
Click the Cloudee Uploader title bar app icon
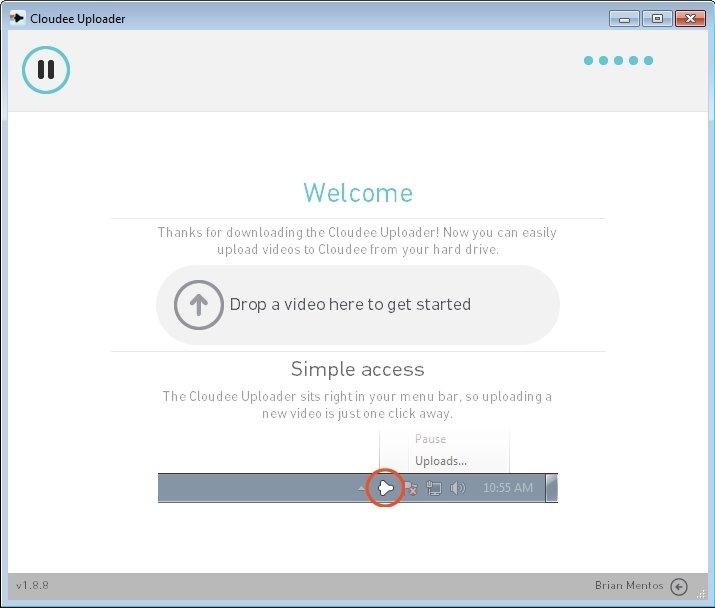point(17,18)
